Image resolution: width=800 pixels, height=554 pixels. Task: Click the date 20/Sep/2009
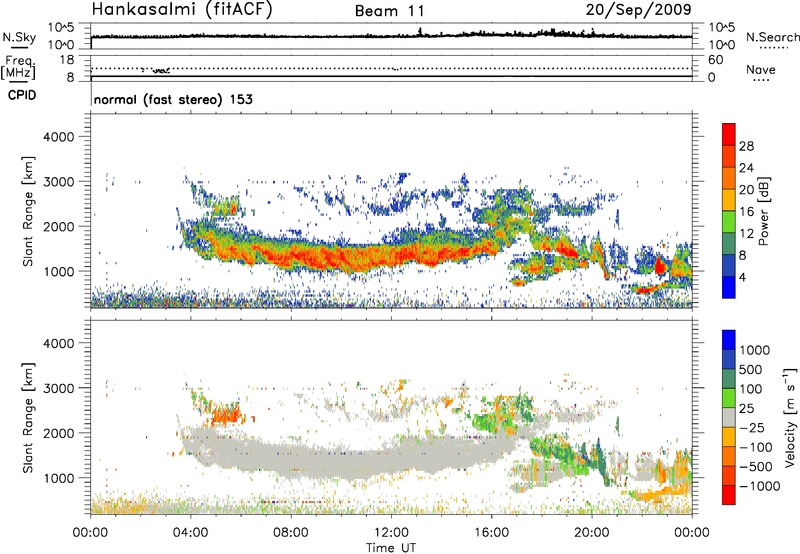tap(638, 9)
